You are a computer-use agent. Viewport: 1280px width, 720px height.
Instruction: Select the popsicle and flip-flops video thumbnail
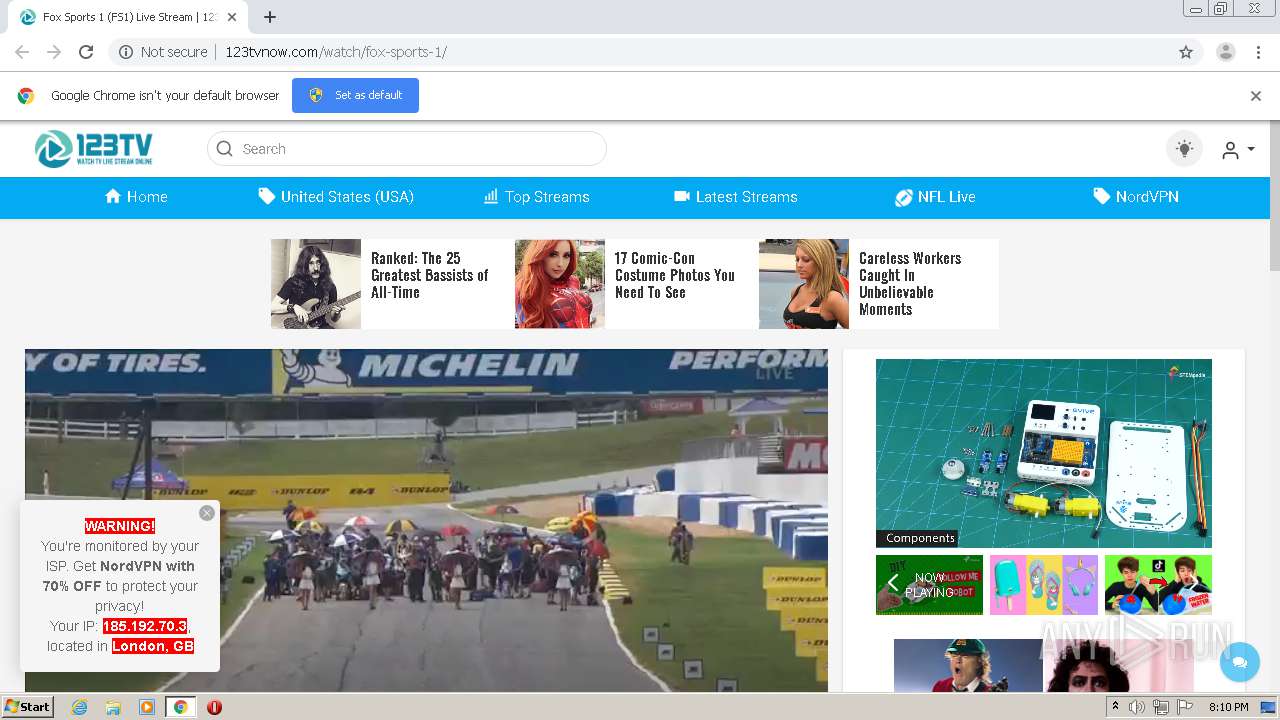[1044, 584]
